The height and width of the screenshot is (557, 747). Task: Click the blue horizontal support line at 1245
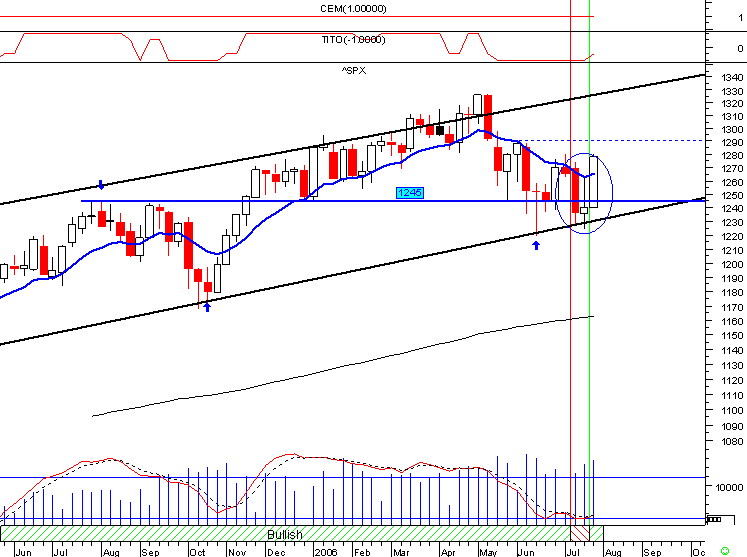coord(393,201)
